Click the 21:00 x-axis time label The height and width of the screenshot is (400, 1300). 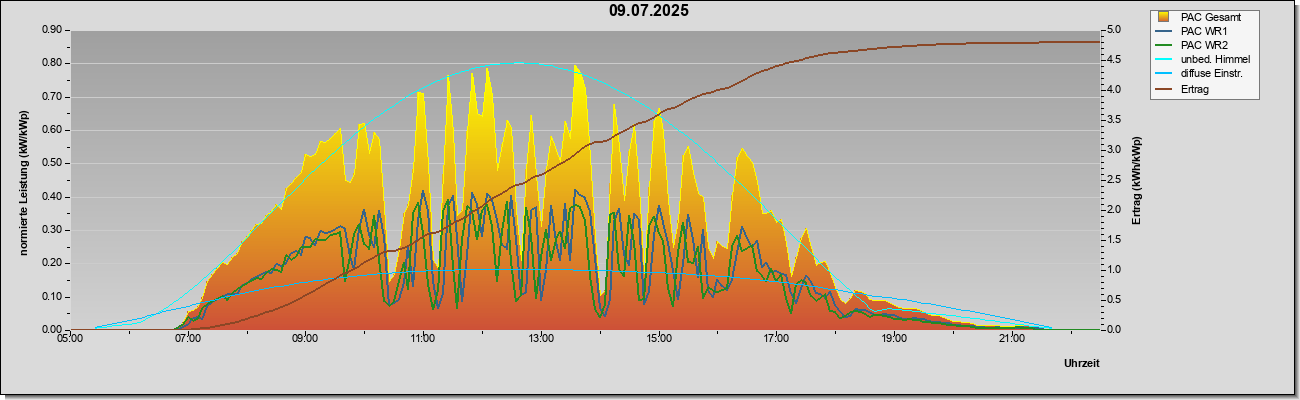1011,339
